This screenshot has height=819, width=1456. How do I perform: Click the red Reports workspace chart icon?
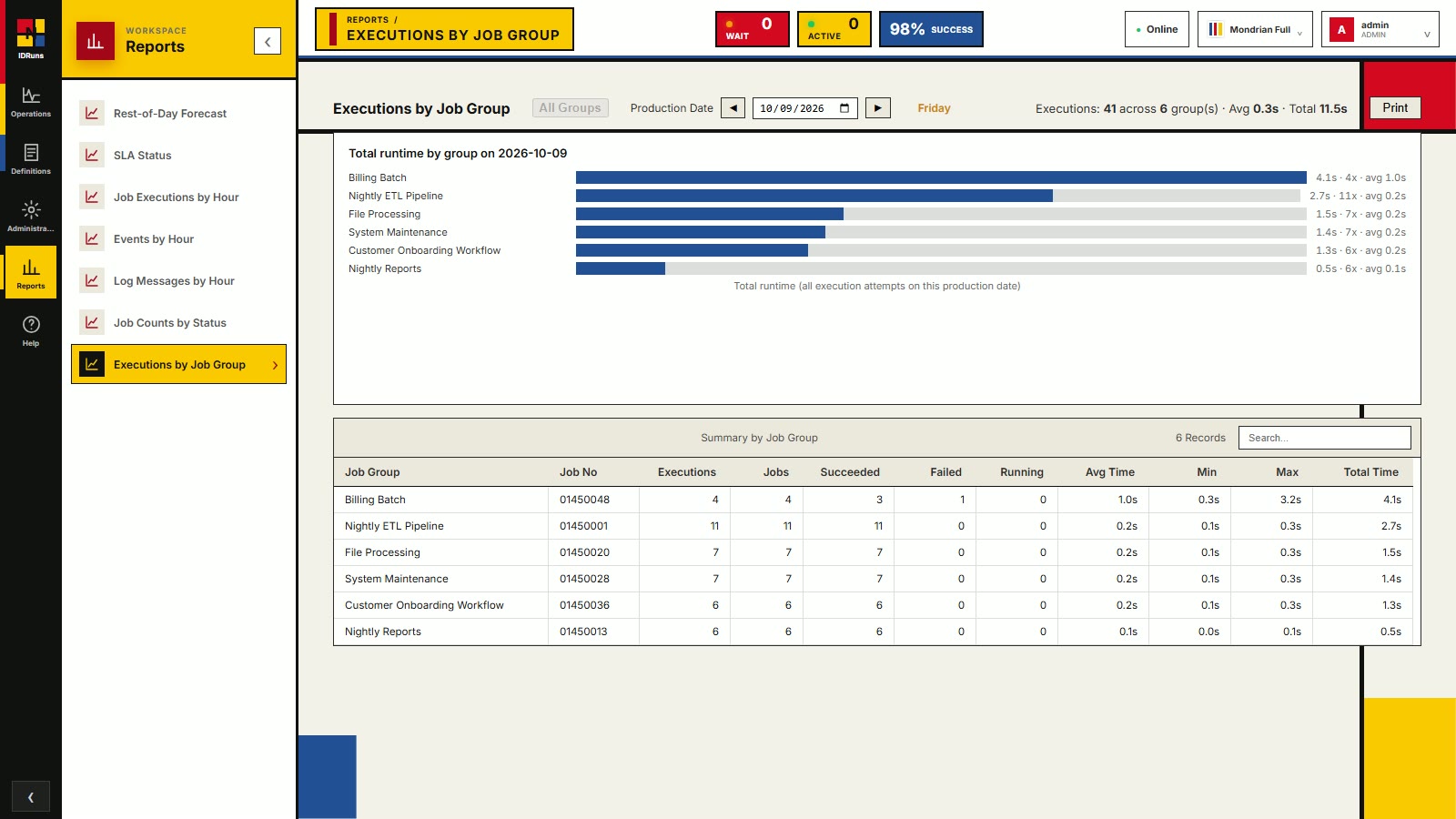click(x=96, y=41)
